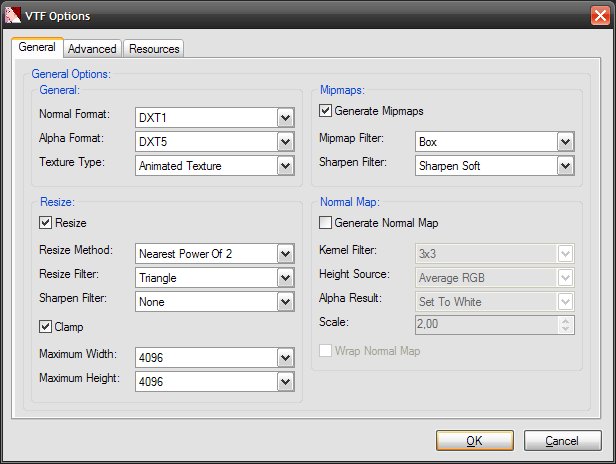The height and width of the screenshot is (464, 616).
Task: Uncheck the Resize checkbox
Action: click(45, 223)
